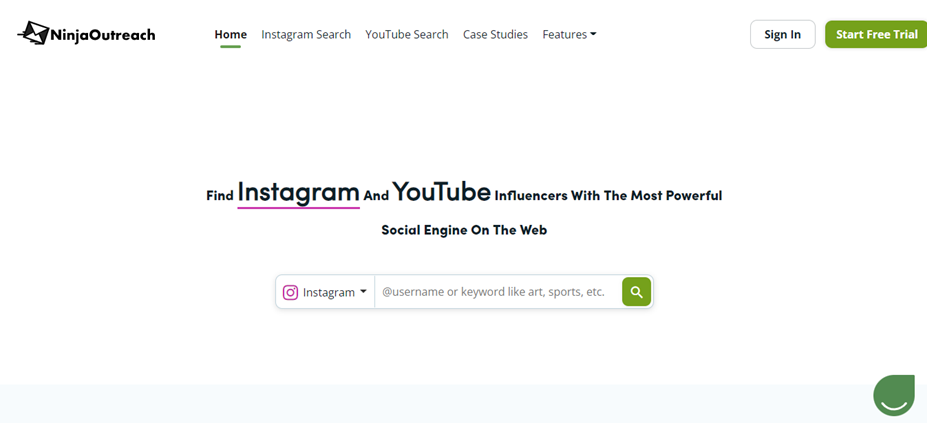Screen dimensions: 927x423
Task: Click the "Social Engine On The Web" subheading
Action: click(464, 230)
